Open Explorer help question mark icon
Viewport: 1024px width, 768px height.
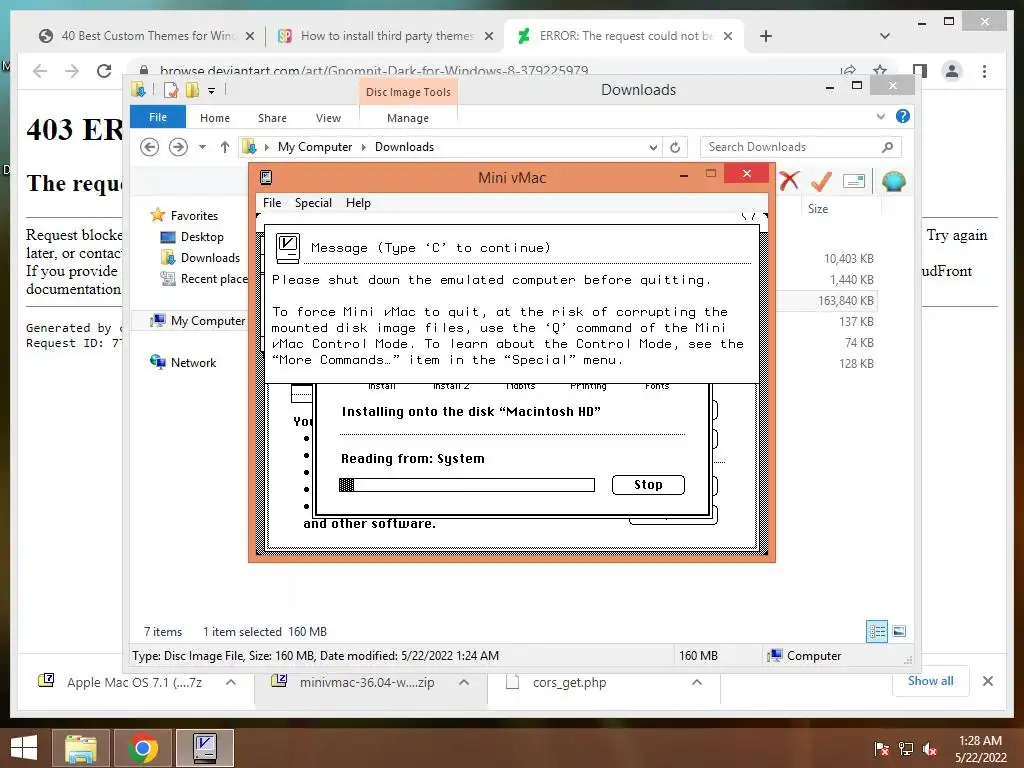click(903, 116)
